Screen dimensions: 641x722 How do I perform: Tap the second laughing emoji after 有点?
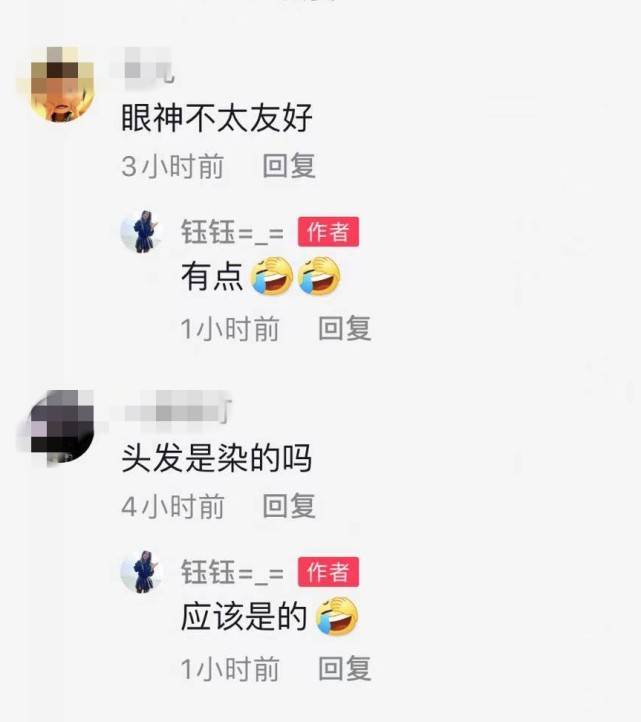point(319,276)
